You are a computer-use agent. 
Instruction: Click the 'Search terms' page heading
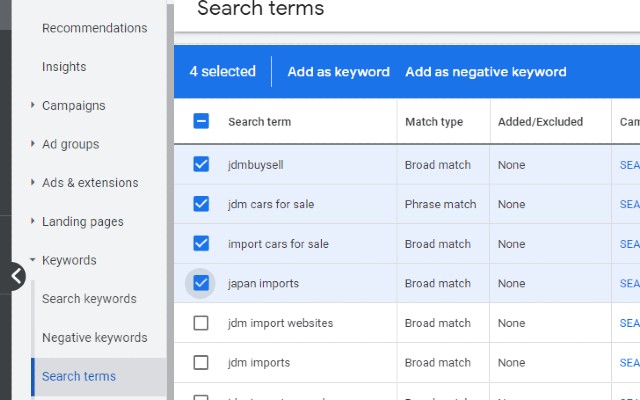[x=260, y=8]
